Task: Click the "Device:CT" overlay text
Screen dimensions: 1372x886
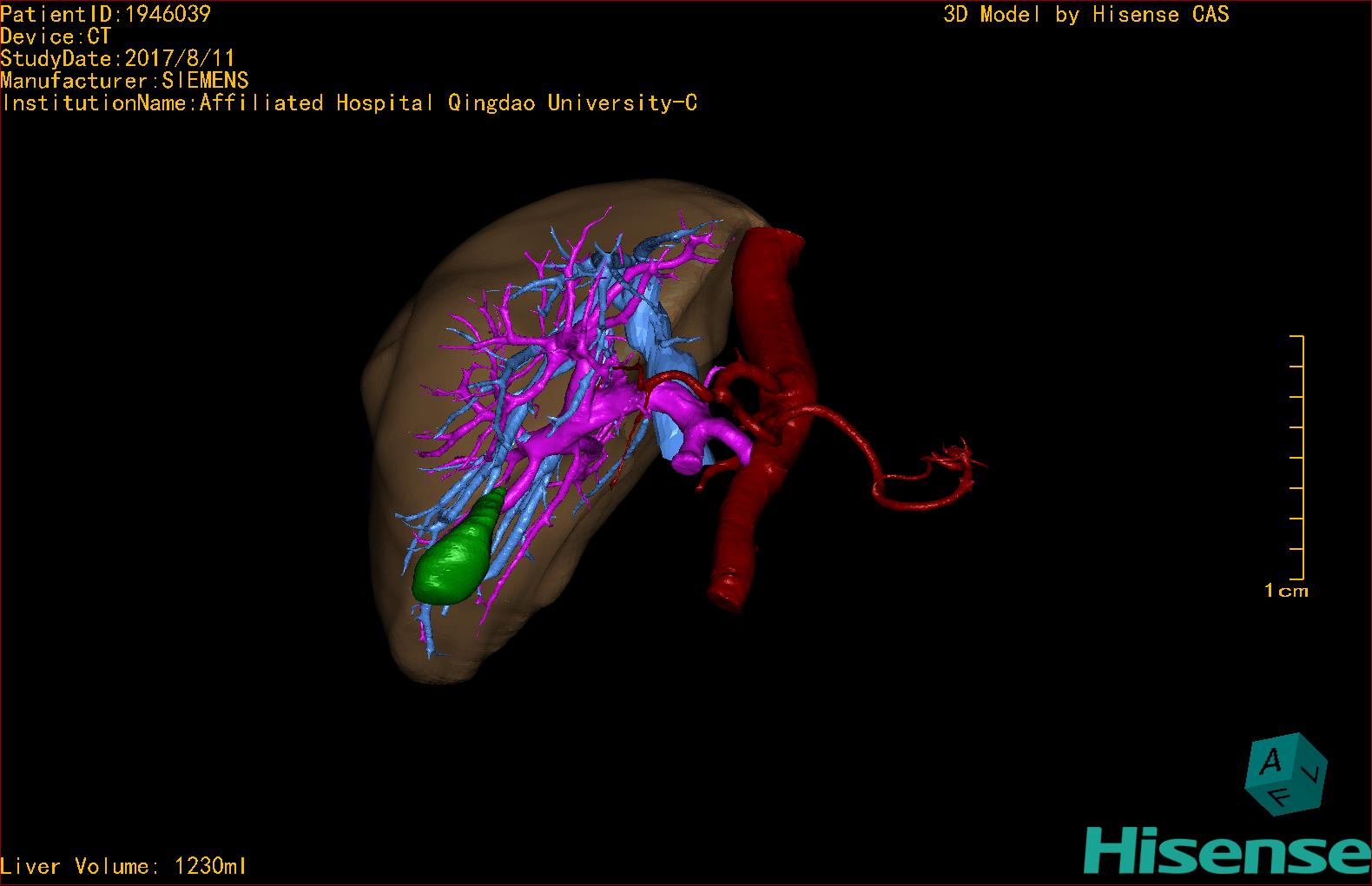Action: (56, 36)
